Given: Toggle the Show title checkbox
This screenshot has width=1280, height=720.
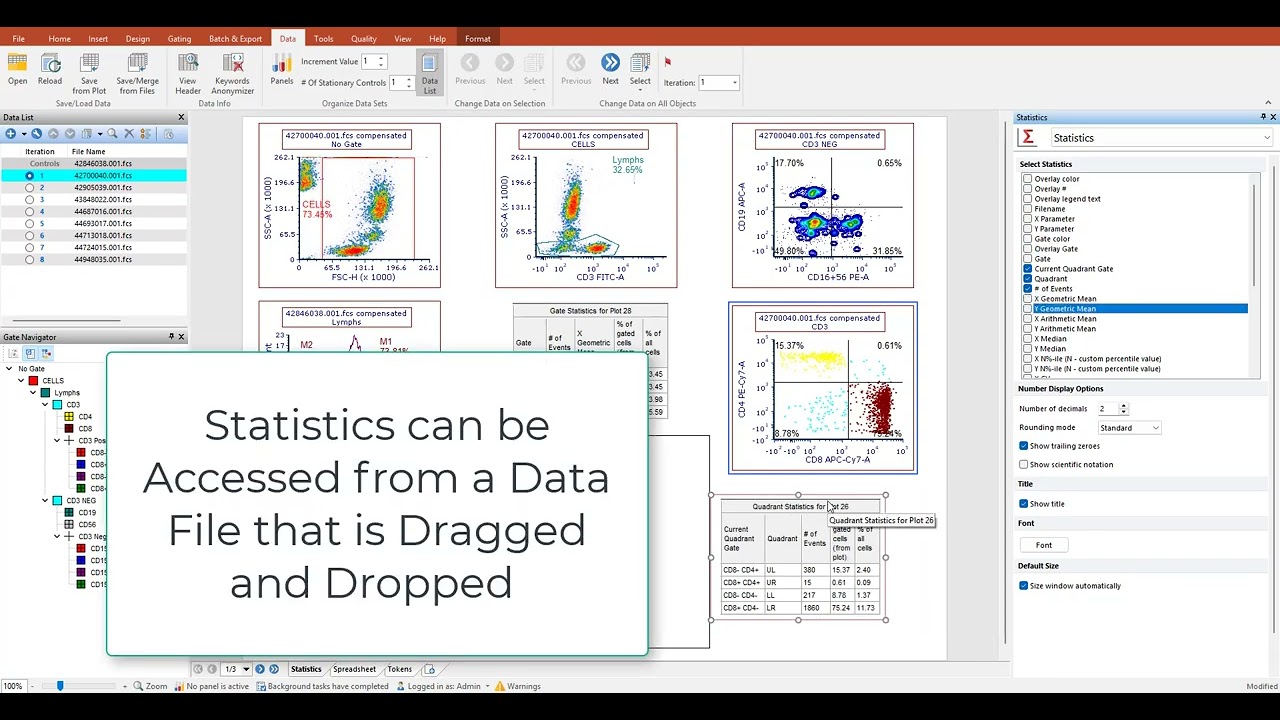Looking at the screenshot, I should coord(1024,504).
